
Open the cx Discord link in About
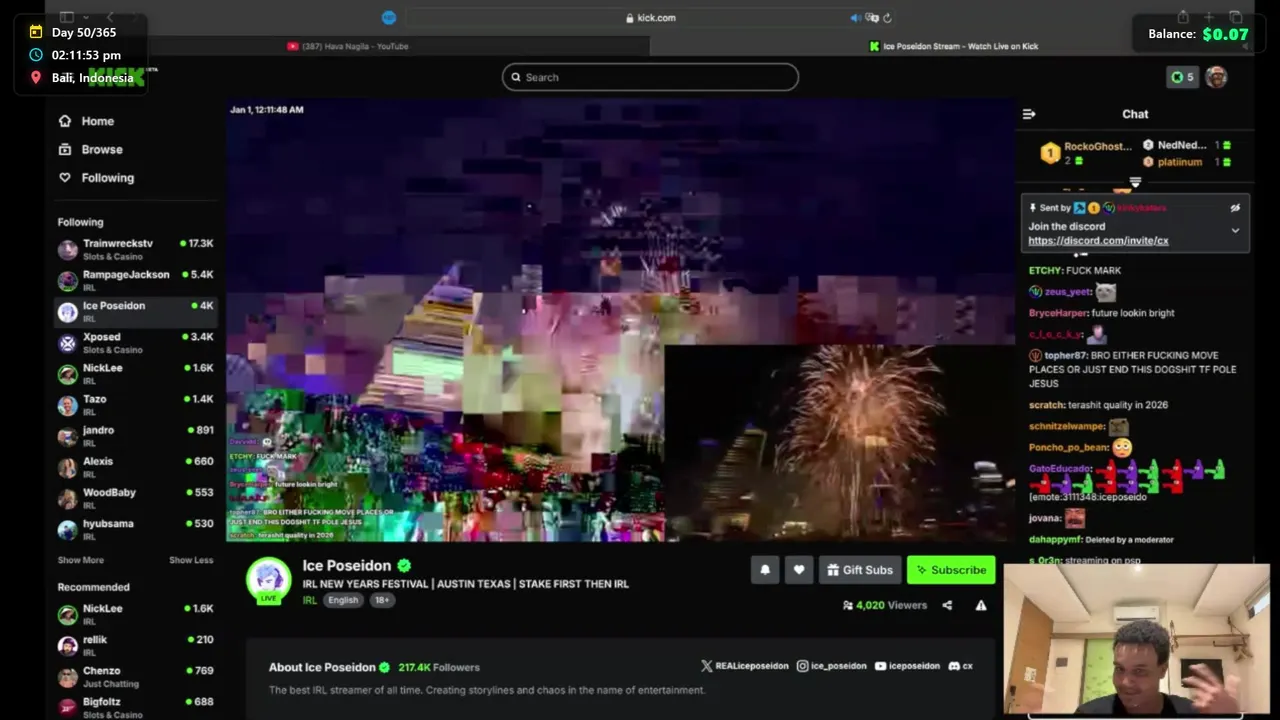[x=960, y=666]
